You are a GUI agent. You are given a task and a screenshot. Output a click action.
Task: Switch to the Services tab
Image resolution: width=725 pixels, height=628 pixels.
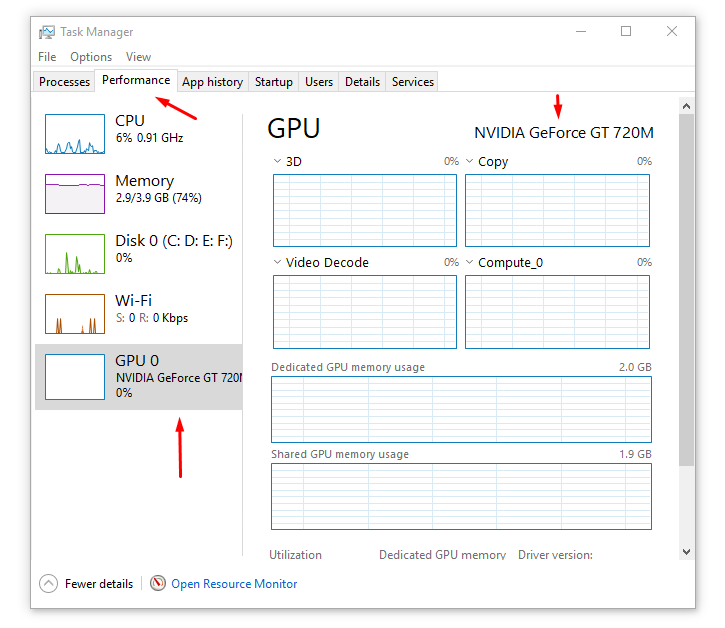tap(413, 82)
